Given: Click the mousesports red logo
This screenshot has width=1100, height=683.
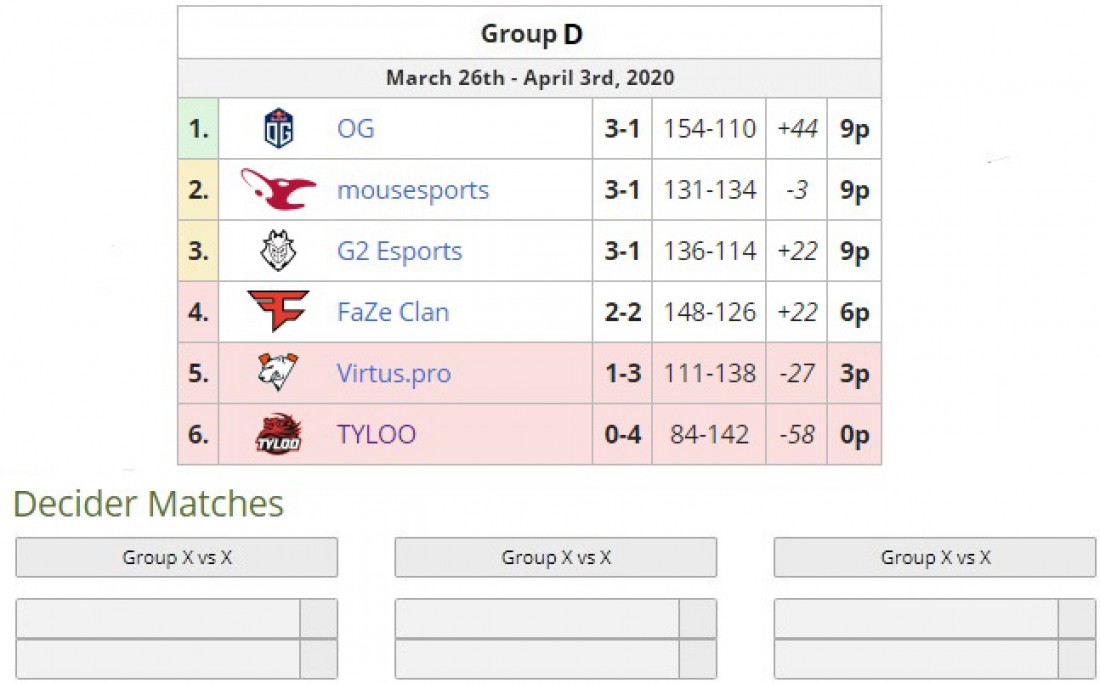Looking at the screenshot, I should 278,189.
